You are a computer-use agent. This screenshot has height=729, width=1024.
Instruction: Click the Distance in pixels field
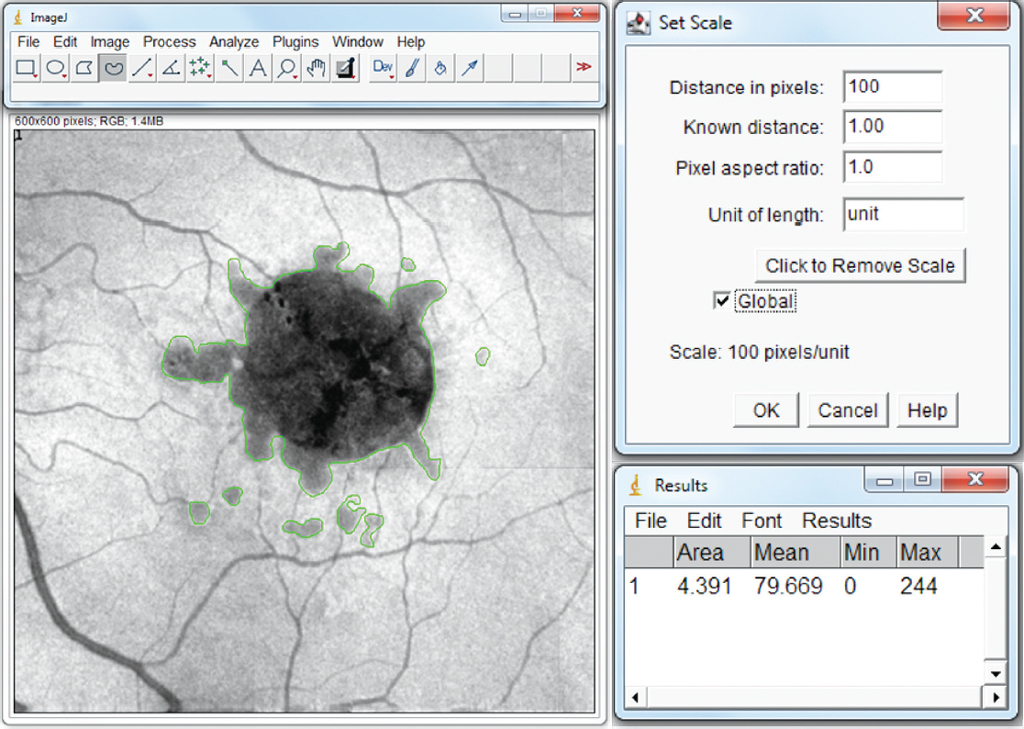892,87
